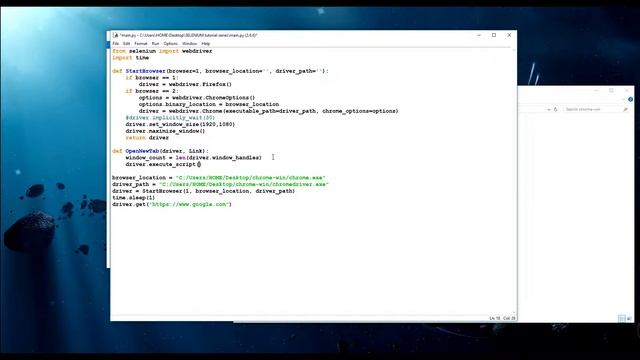
Task: Click the Ln/Col indicator in IDLE status bar
Action: pyautogui.click(x=502, y=318)
